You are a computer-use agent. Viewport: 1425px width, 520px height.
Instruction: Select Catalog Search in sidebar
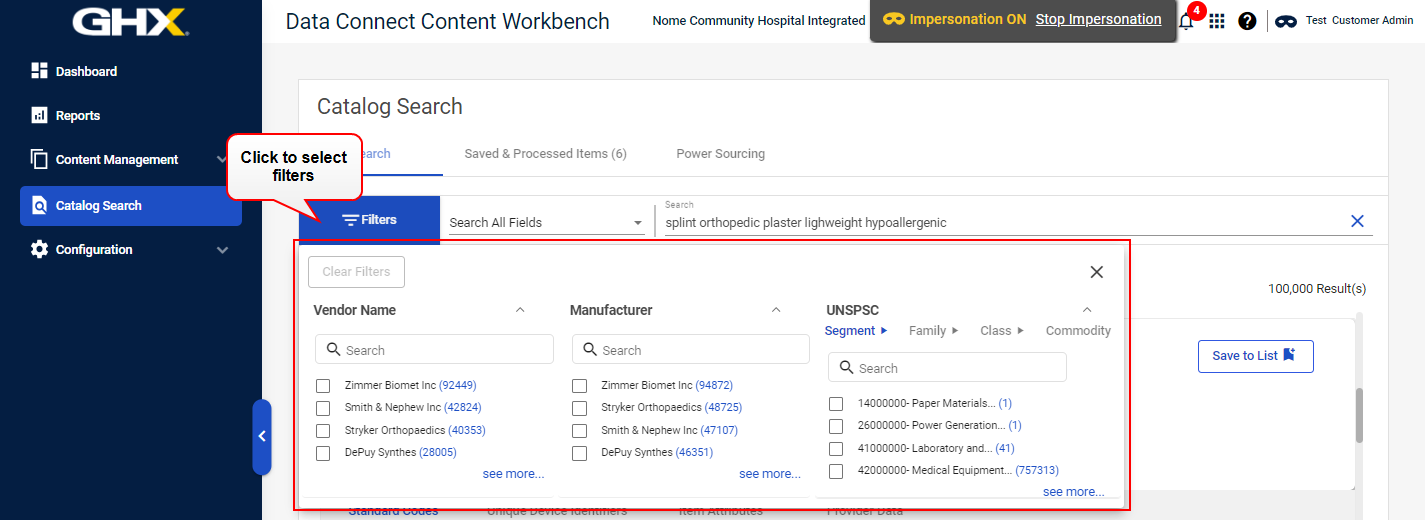pos(131,205)
